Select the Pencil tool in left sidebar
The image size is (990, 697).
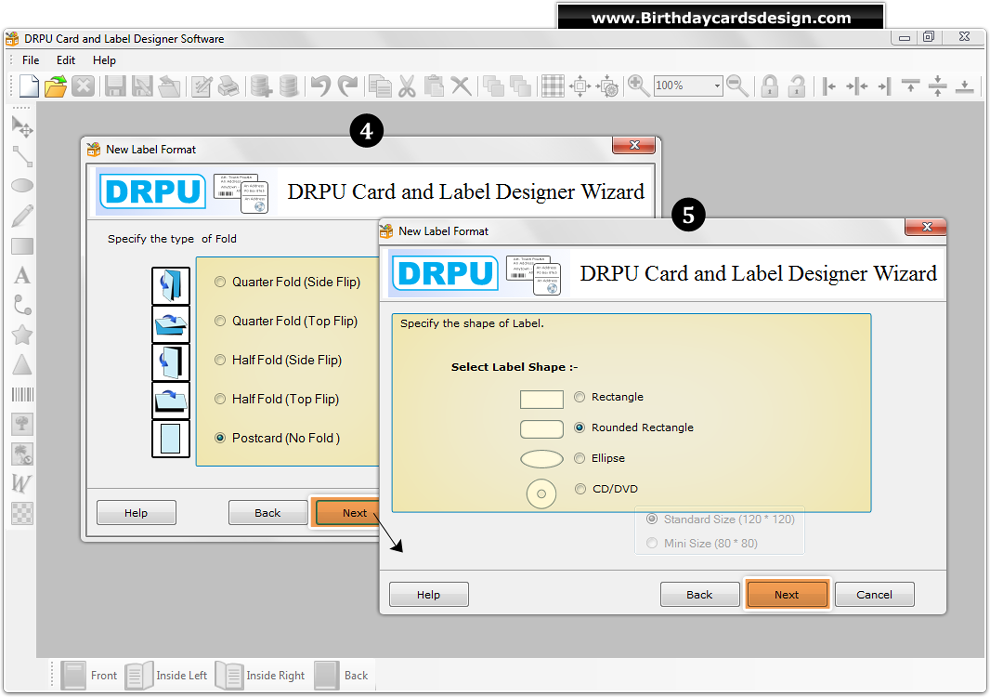(22, 215)
